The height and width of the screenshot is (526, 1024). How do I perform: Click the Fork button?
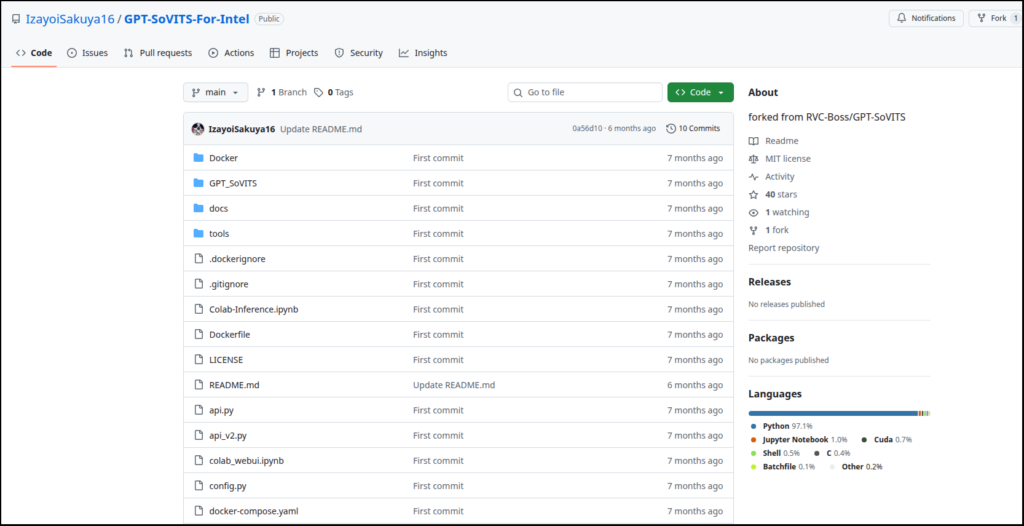(x=994, y=18)
